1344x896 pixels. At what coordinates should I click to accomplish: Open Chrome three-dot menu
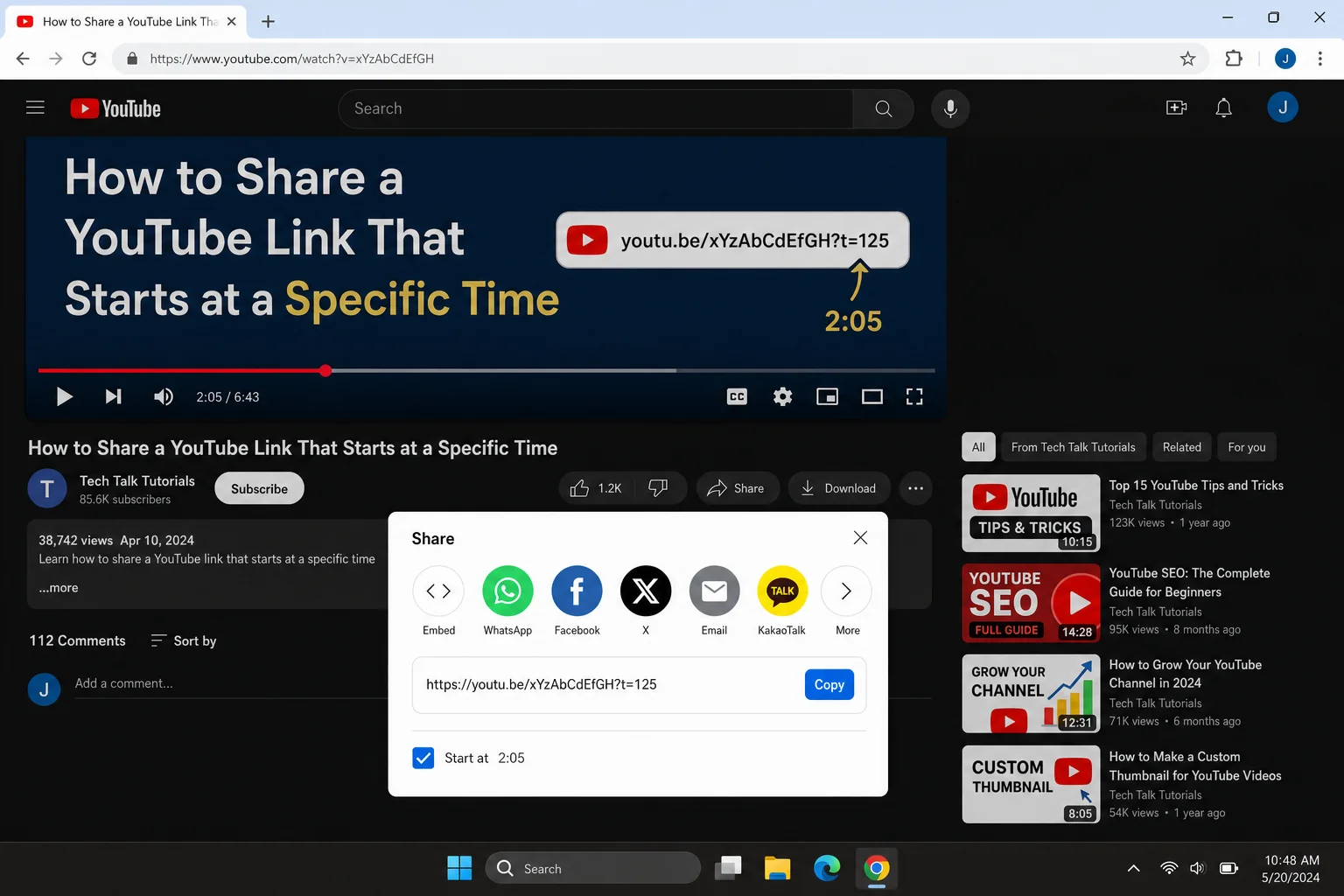(x=1319, y=59)
